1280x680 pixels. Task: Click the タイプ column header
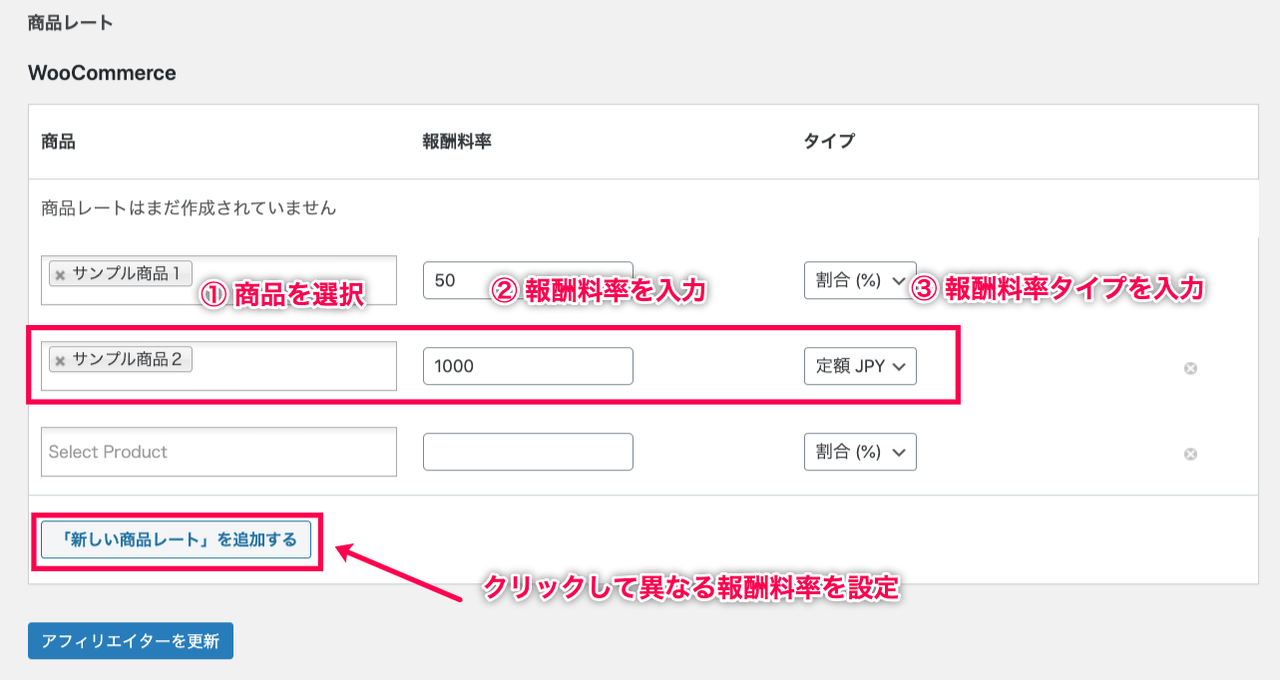(829, 141)
